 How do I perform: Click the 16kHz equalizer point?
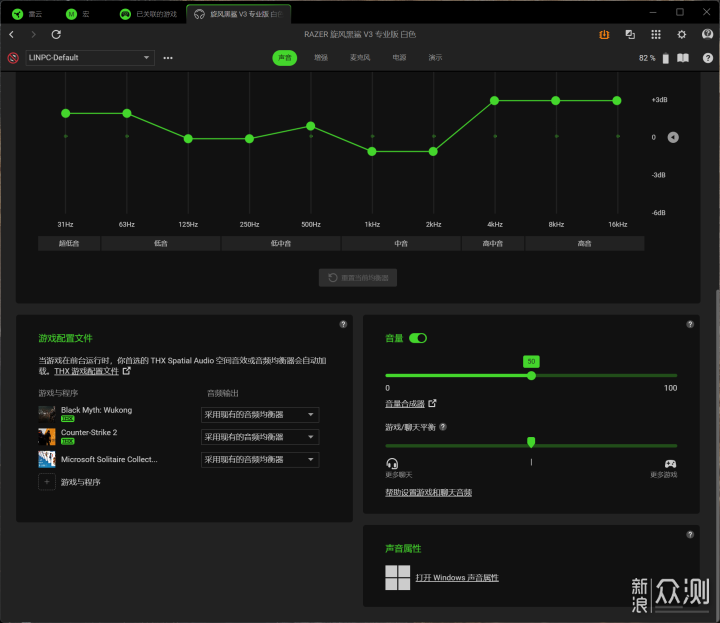tap(617, 101)
